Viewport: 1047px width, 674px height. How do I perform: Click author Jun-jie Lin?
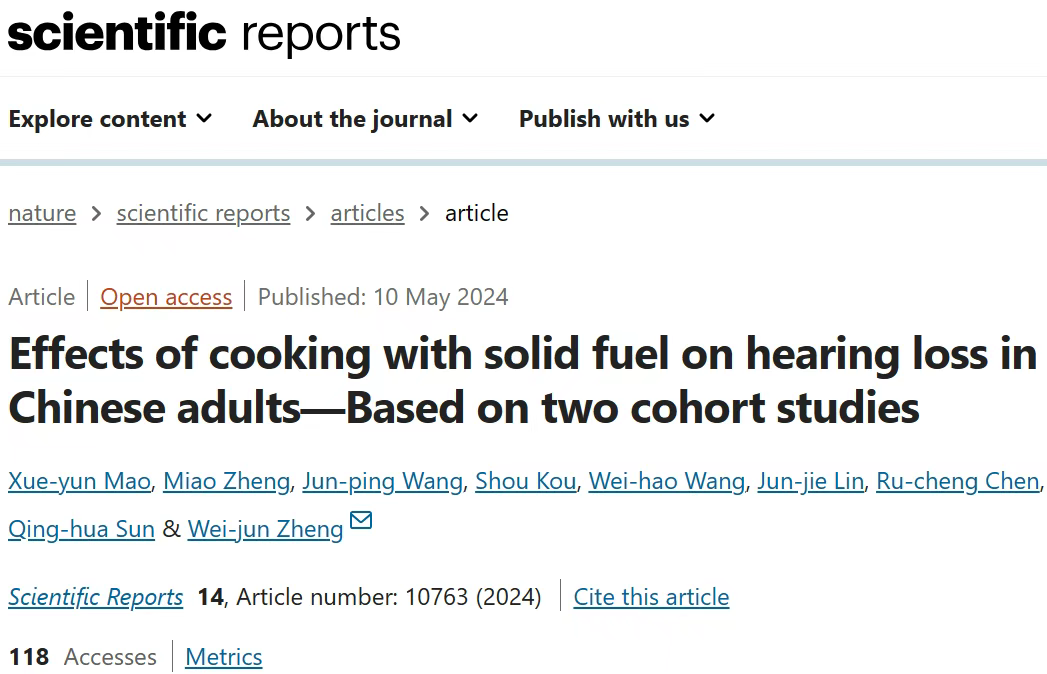811,481
